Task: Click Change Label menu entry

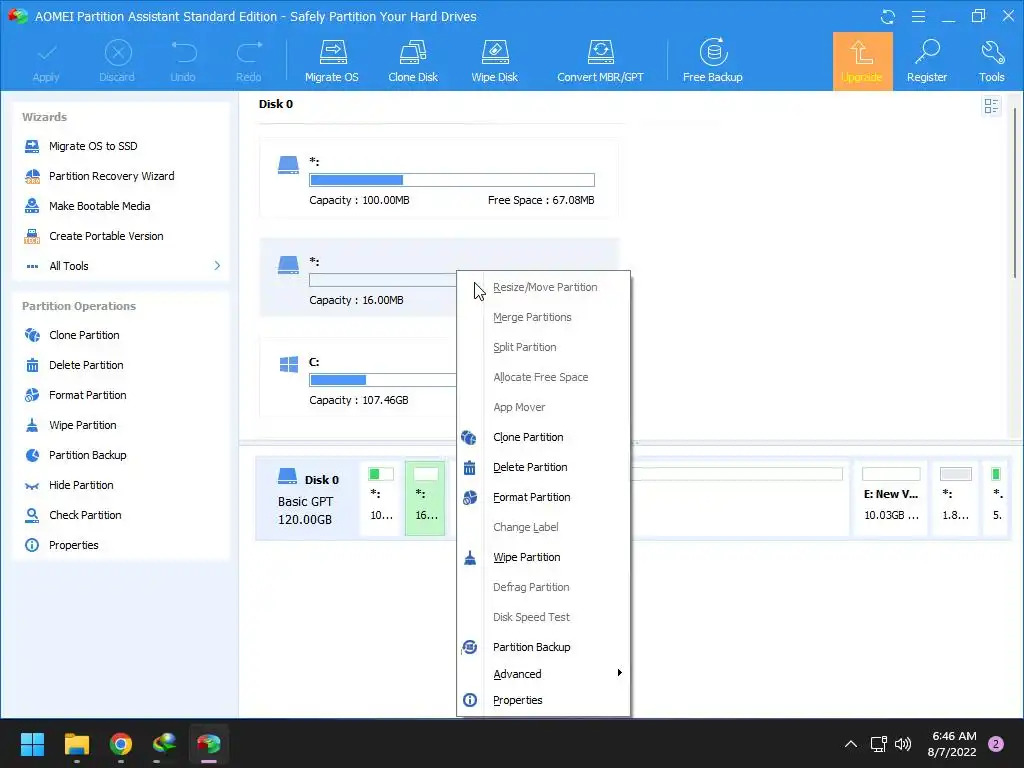Action: [543, 528]
